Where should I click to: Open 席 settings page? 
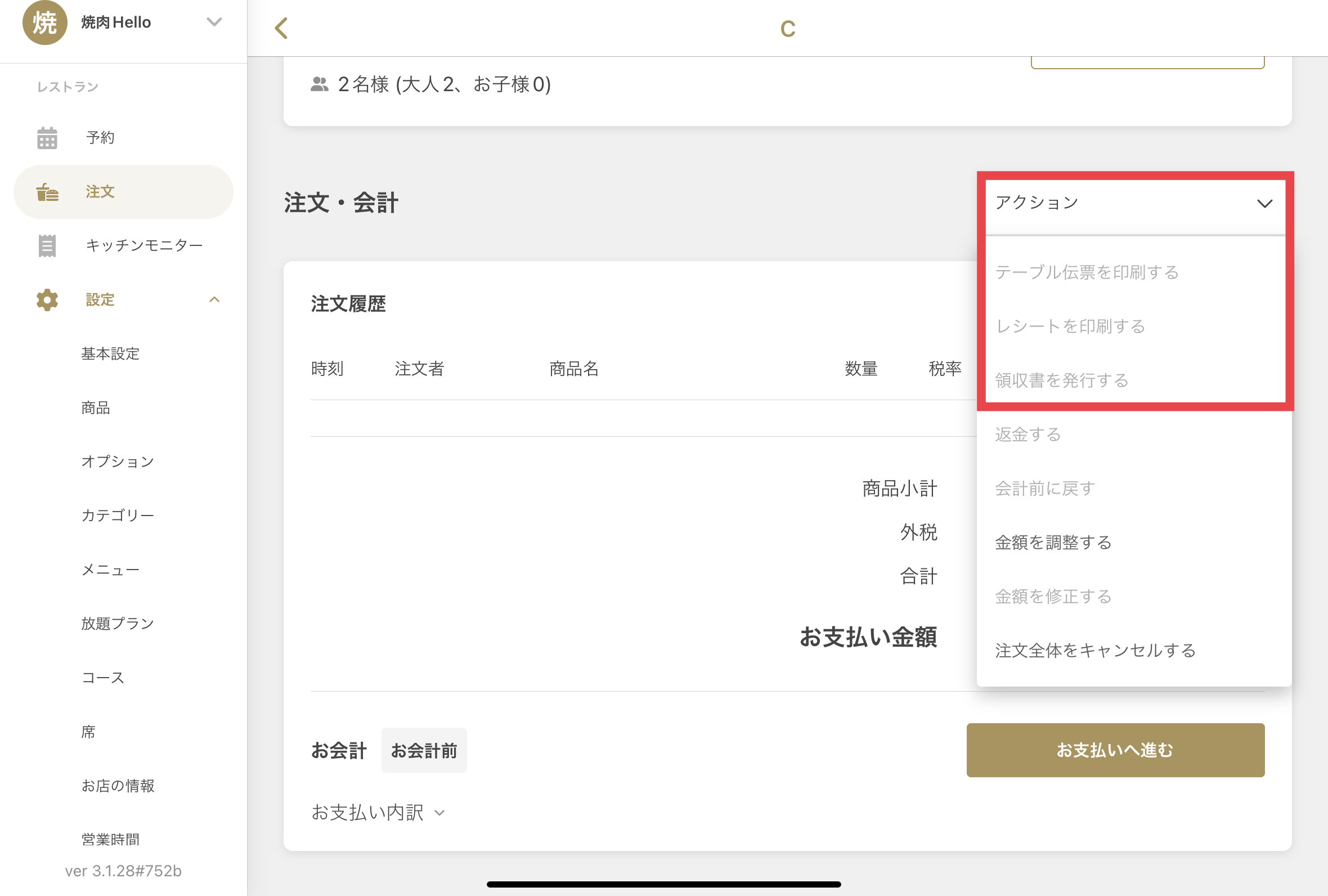click(x=88, y=732)
